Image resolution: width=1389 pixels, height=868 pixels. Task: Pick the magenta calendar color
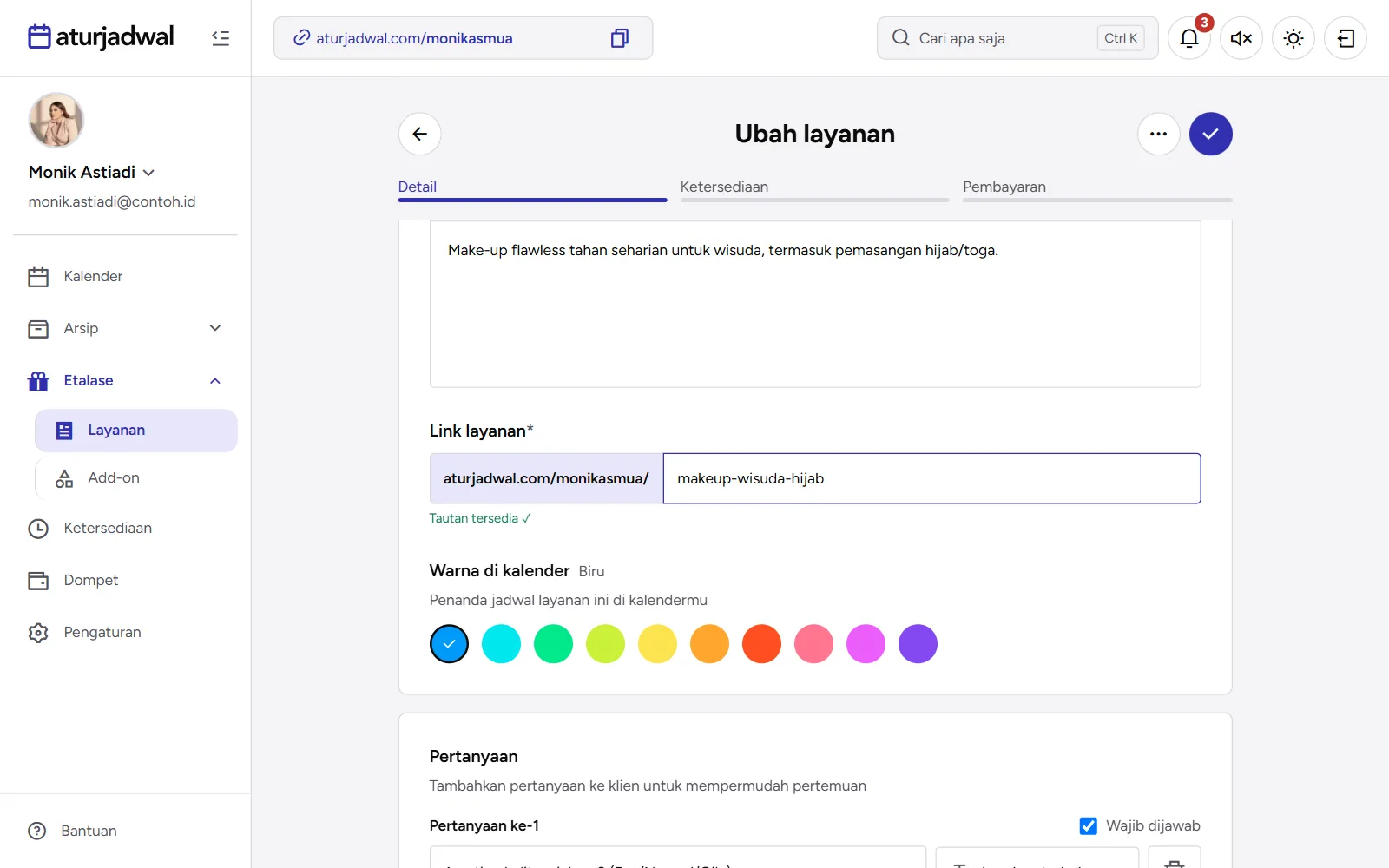coord(866,644)
